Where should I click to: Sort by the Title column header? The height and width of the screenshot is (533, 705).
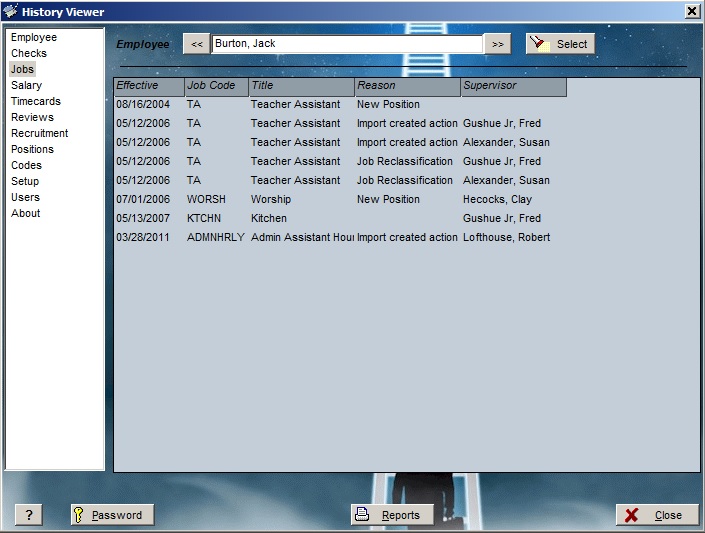tap(302, 87)
